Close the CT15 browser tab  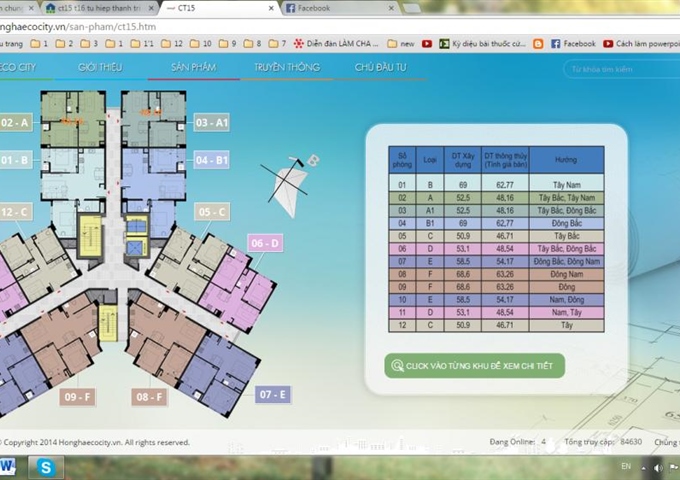pos(271,8)
